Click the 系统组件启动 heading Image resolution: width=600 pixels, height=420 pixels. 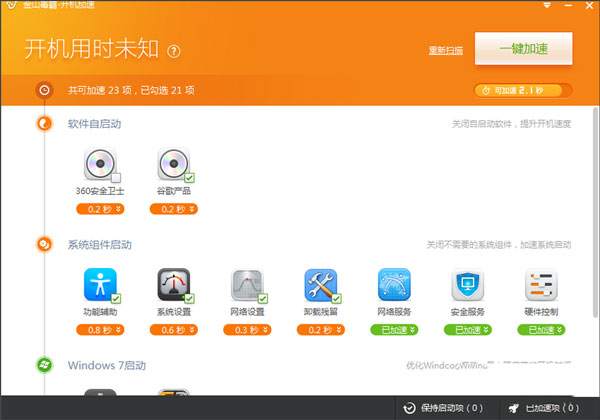[x=99, y=245]
